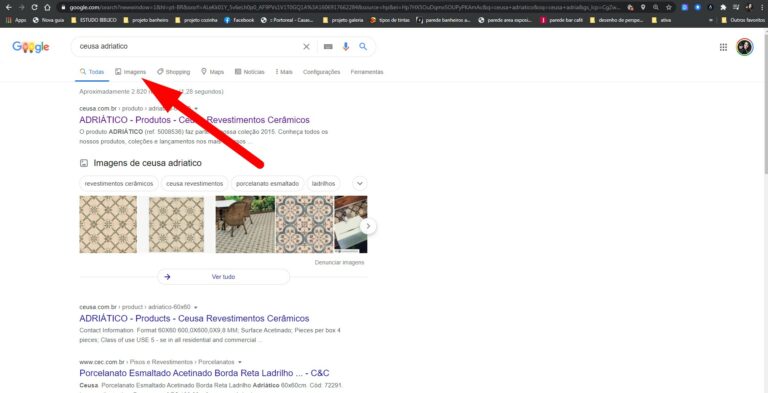Click the blue magnifying glass search icon
This screenshot has width=768, height=393.
pyautogui.click(x=363, y=47)
